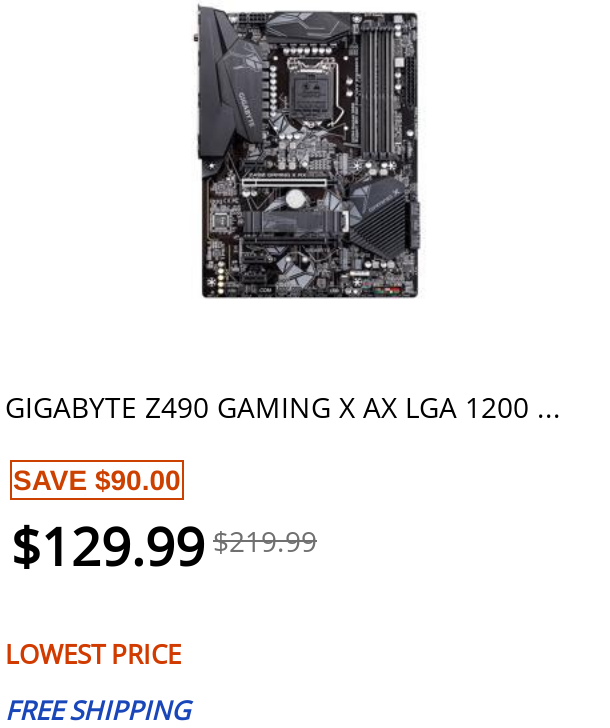Click the CPU socket in the motherboard photo

coord(312,91)
